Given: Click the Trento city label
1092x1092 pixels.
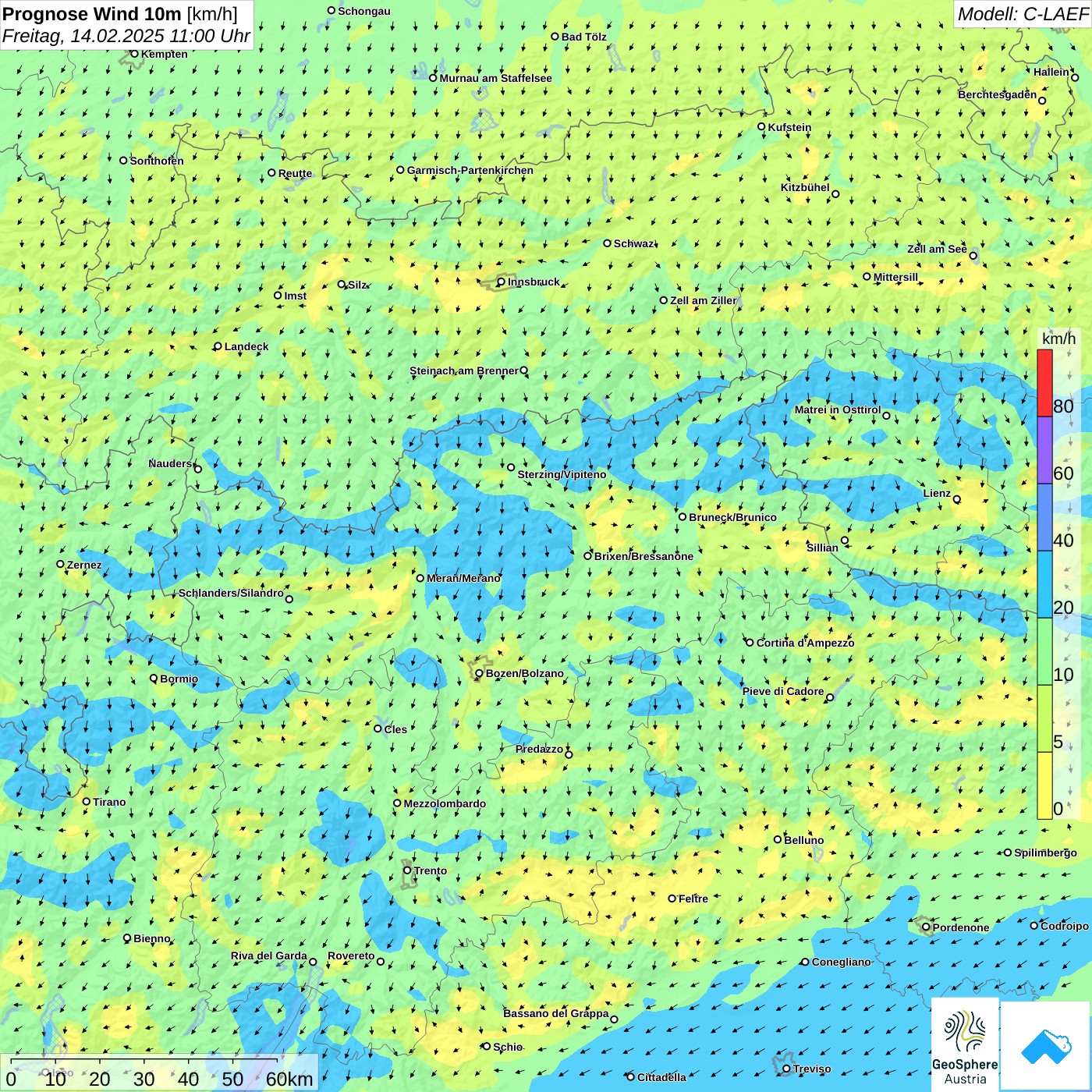Looking at the screenshot, I should pyautogui.click(x=431, y=870).
